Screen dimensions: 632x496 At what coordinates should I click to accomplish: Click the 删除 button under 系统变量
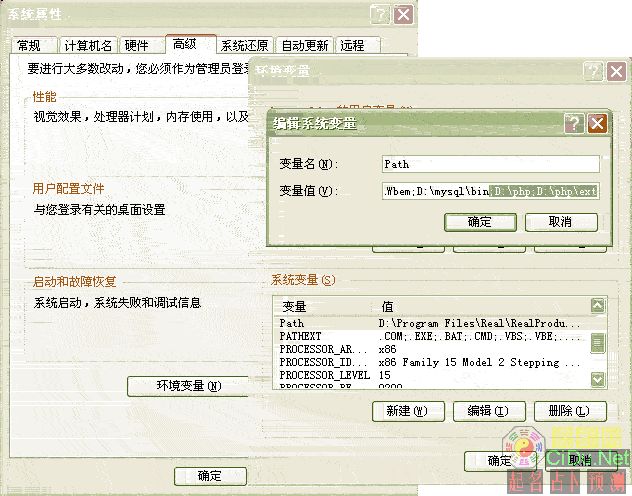click(569, 411)
